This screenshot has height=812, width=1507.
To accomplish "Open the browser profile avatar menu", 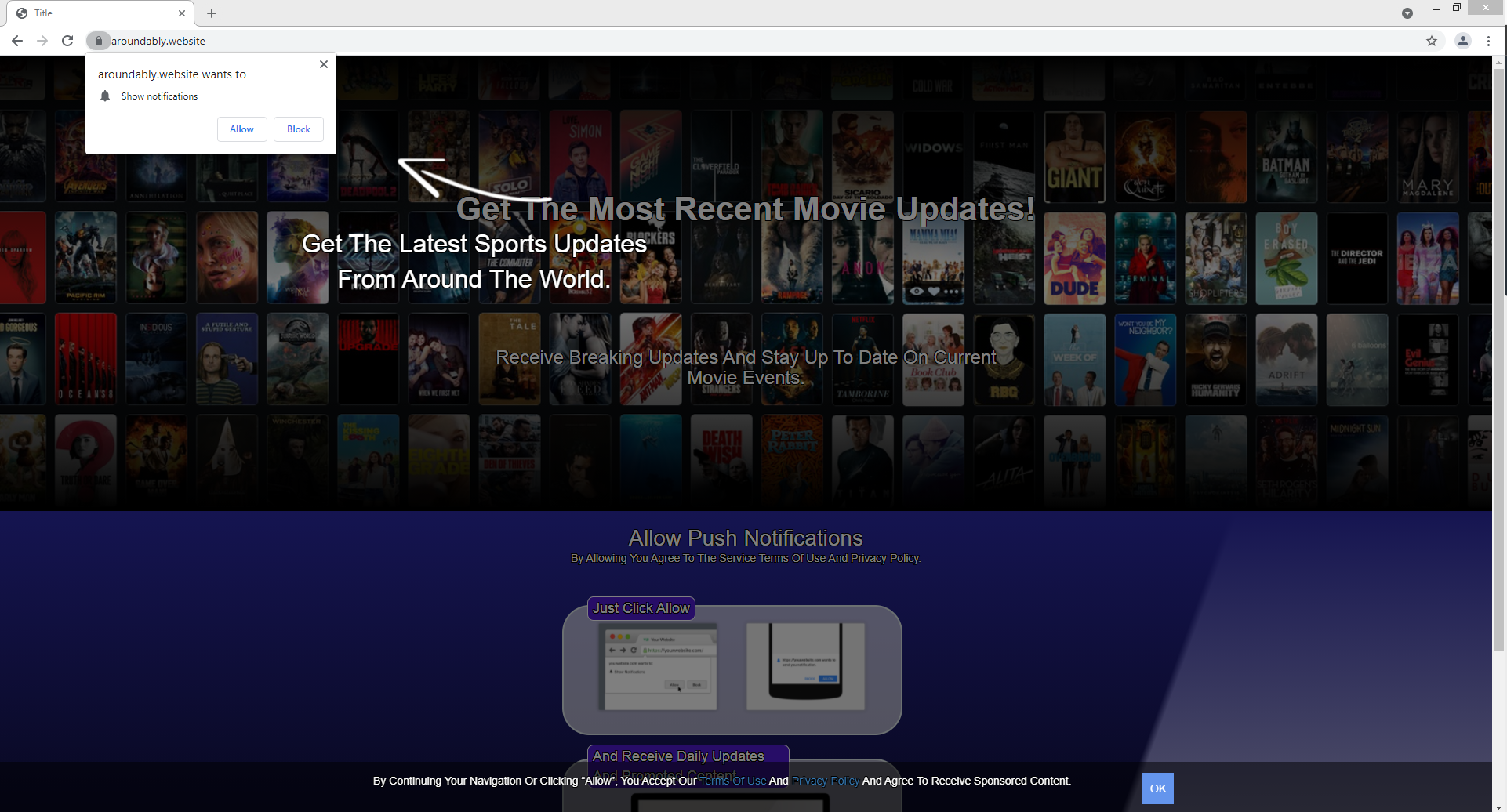I will (x=1463, y=41).
